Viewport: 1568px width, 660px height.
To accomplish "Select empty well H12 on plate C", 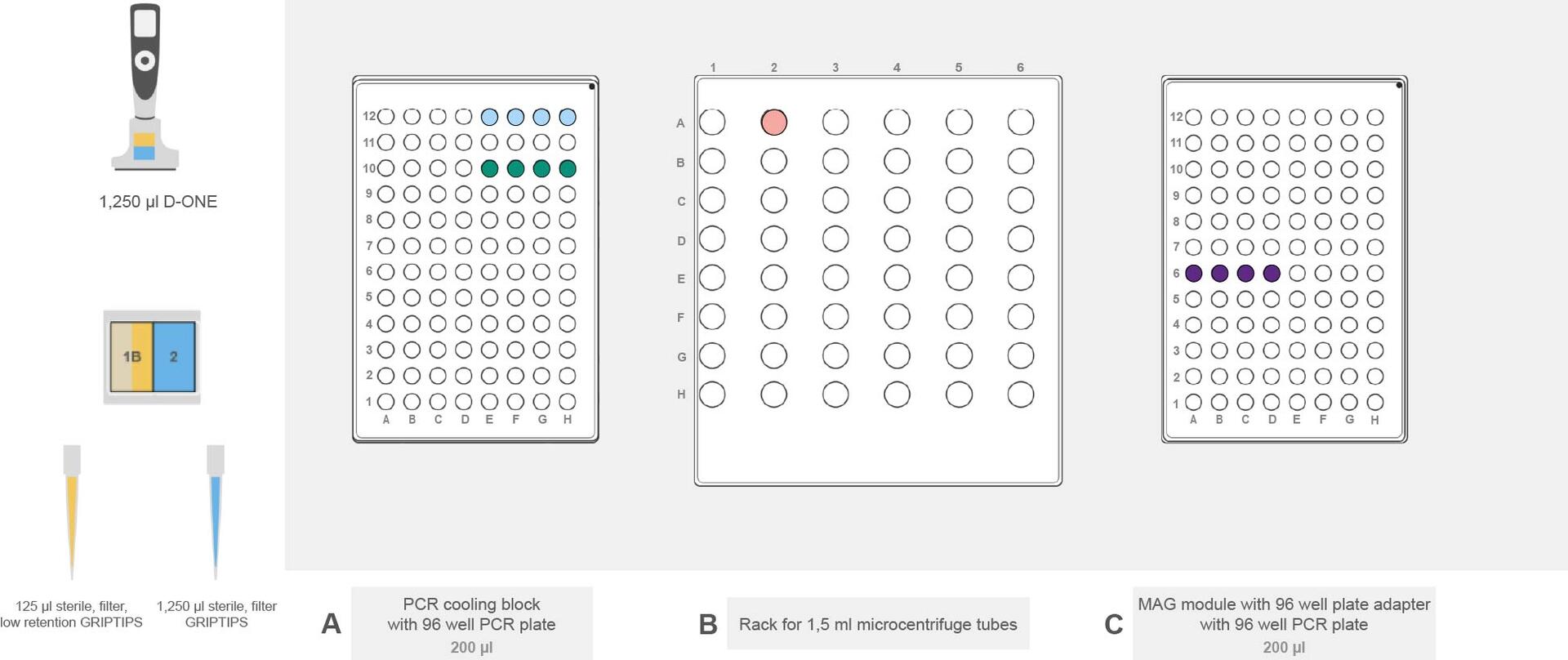I will [1375, 118].
